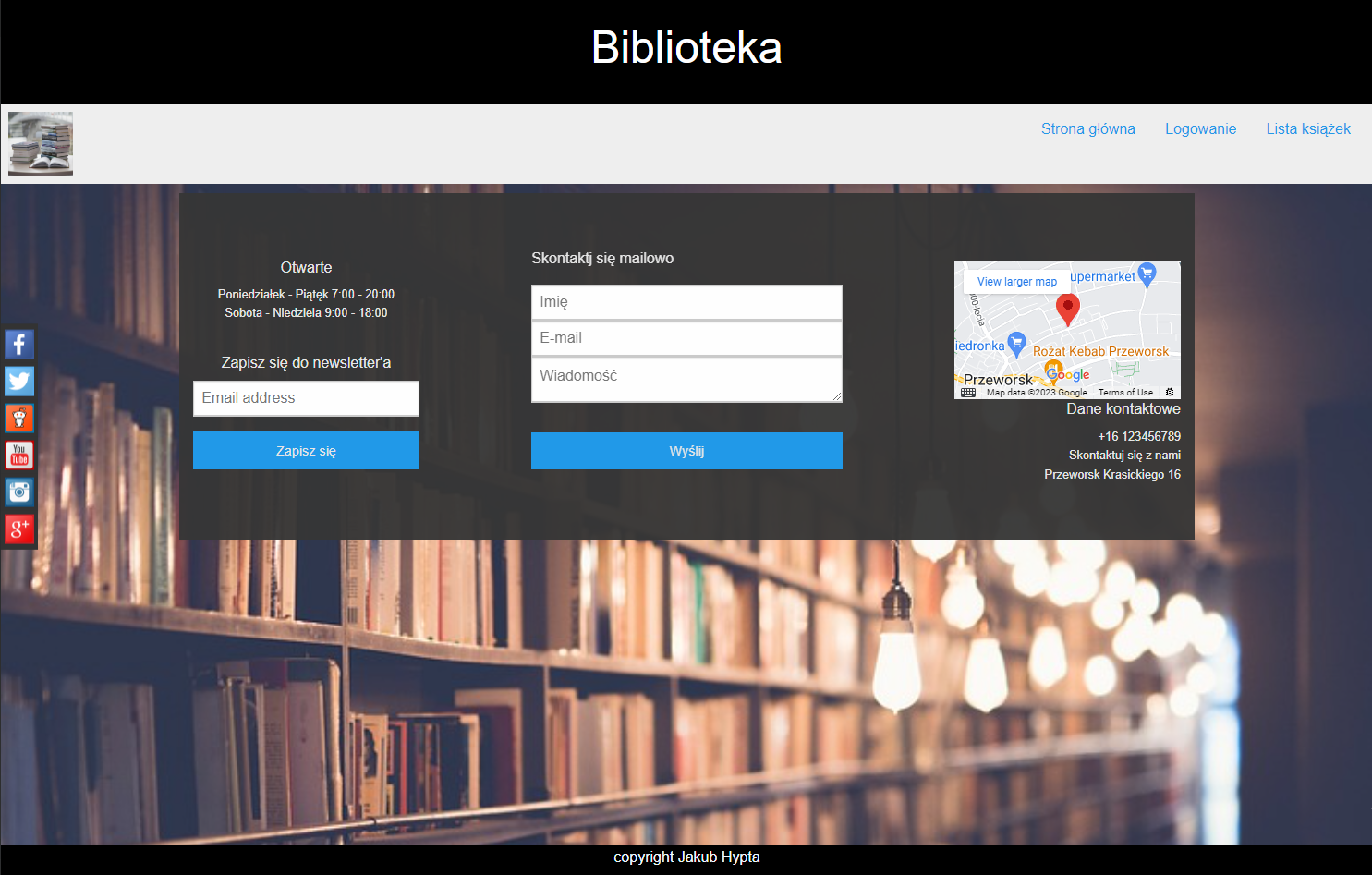Click the Google logo on the map

tap(1069, 374)
